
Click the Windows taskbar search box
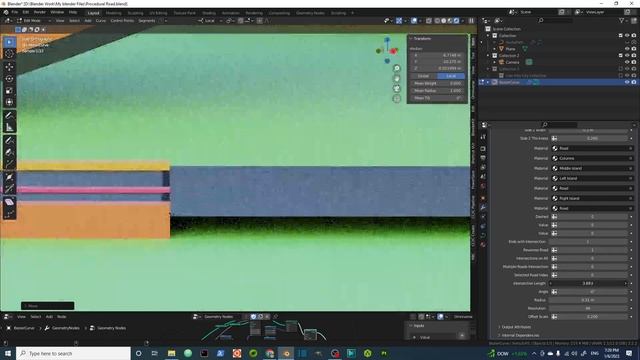pos(73,353)
